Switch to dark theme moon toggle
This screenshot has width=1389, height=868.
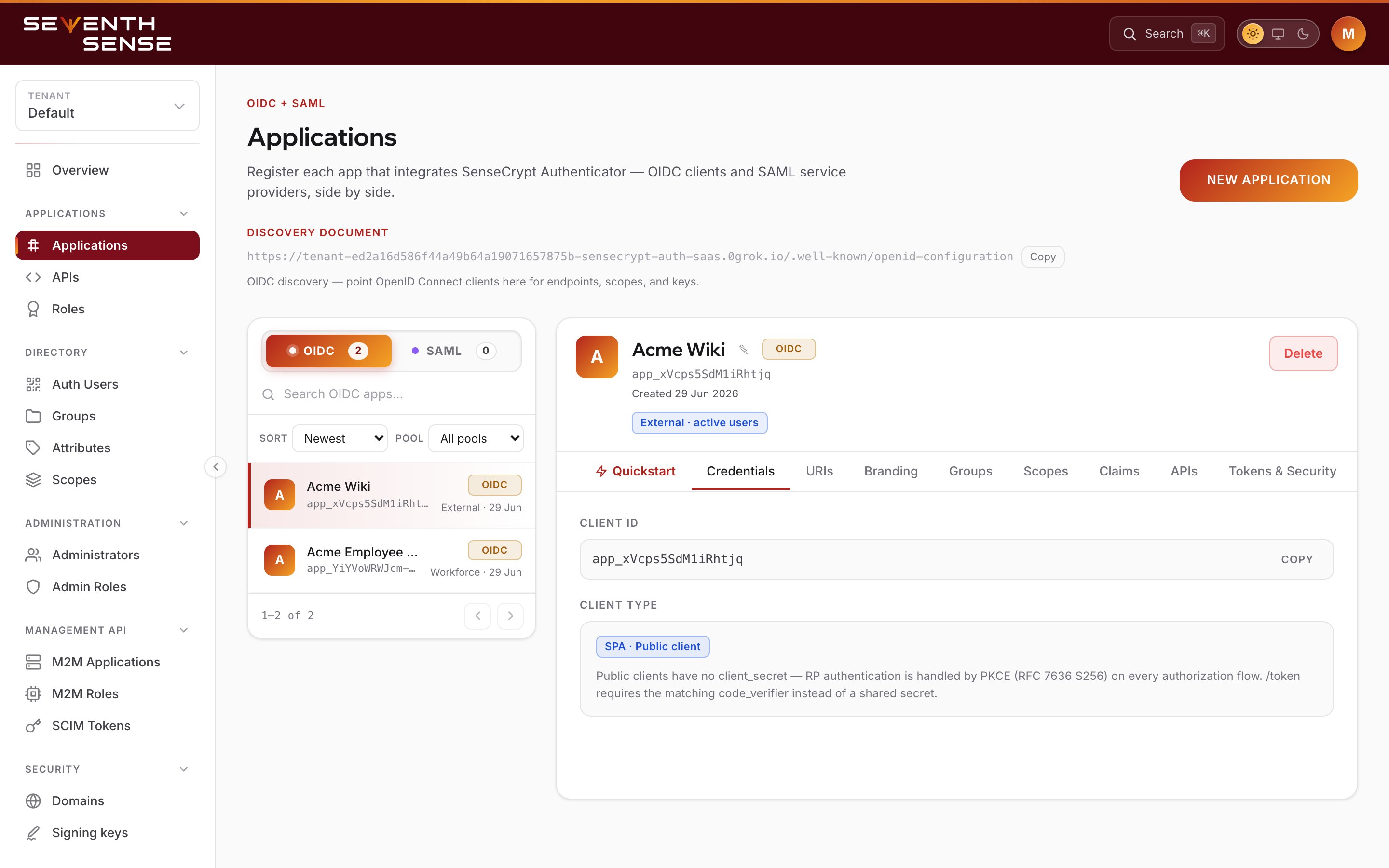click(1303, 34)
